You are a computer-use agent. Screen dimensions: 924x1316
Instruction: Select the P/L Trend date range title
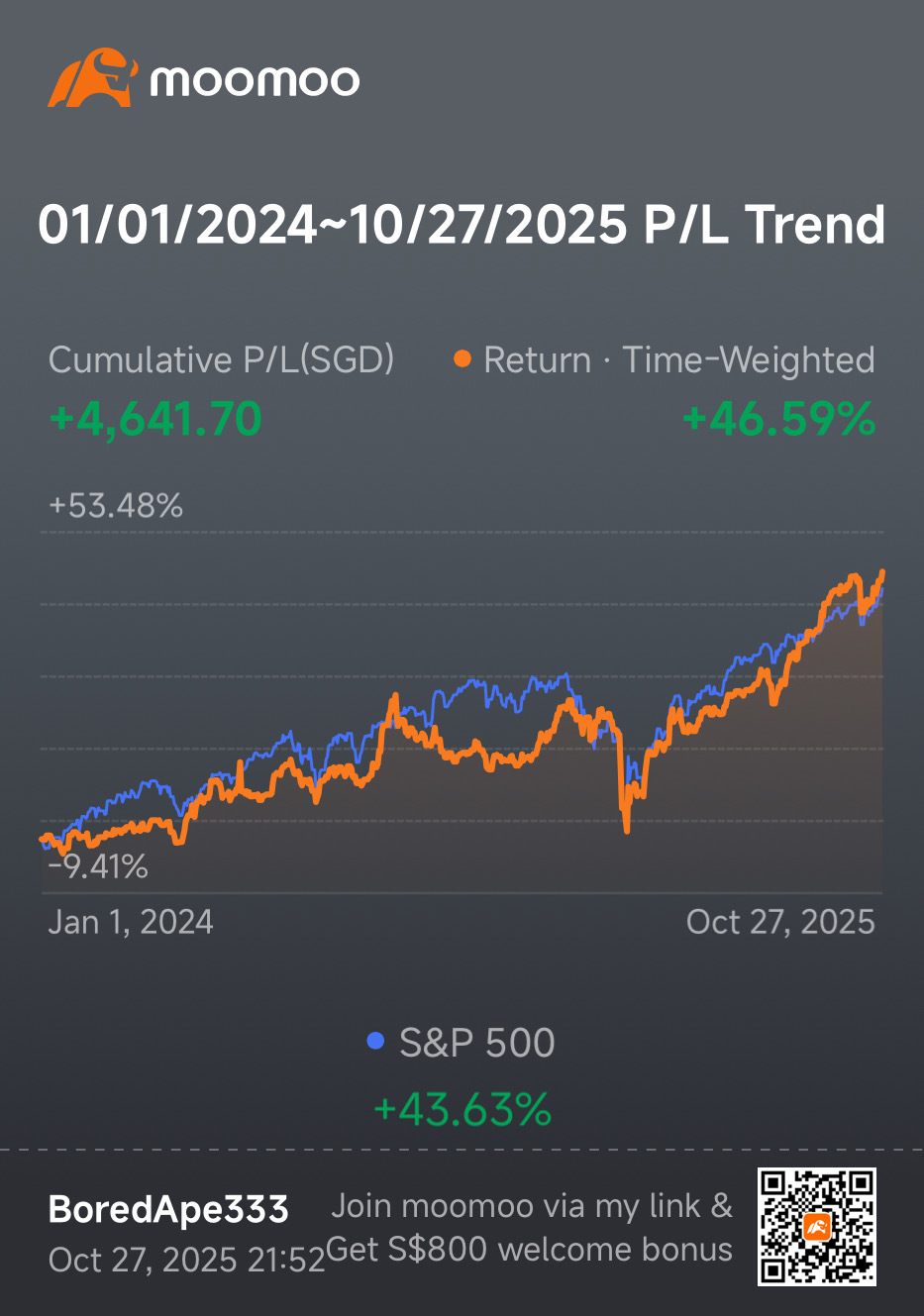pyautogui.click(x=462, y=224)
